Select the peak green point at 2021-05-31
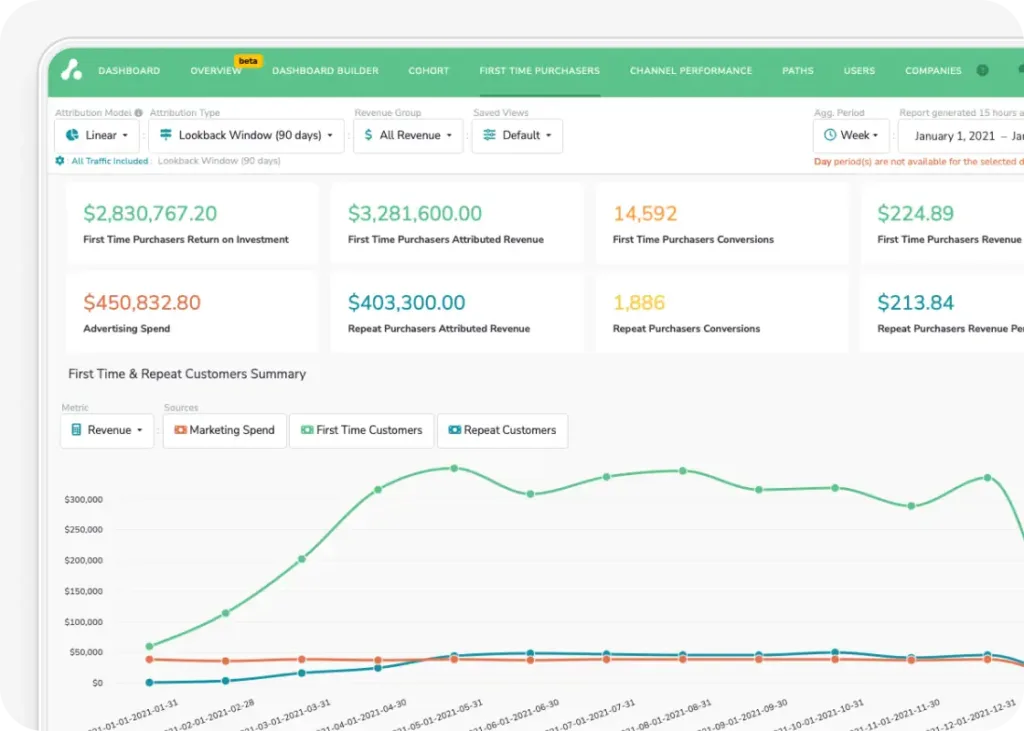1024x731 pixels. pos(454,468)
